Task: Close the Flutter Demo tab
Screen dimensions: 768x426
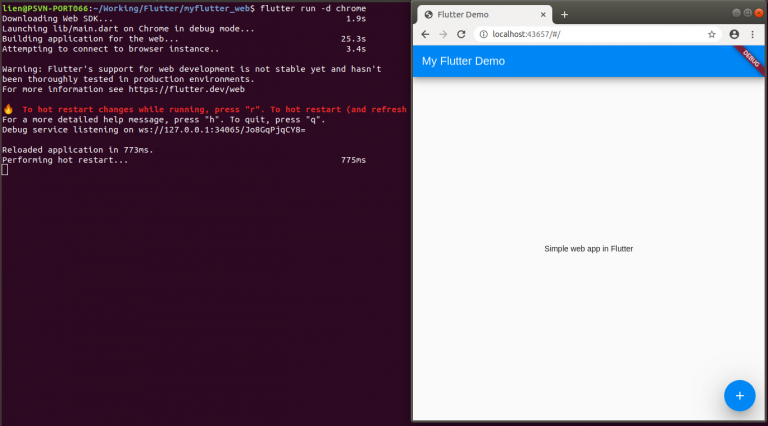Action: point(543,15)
